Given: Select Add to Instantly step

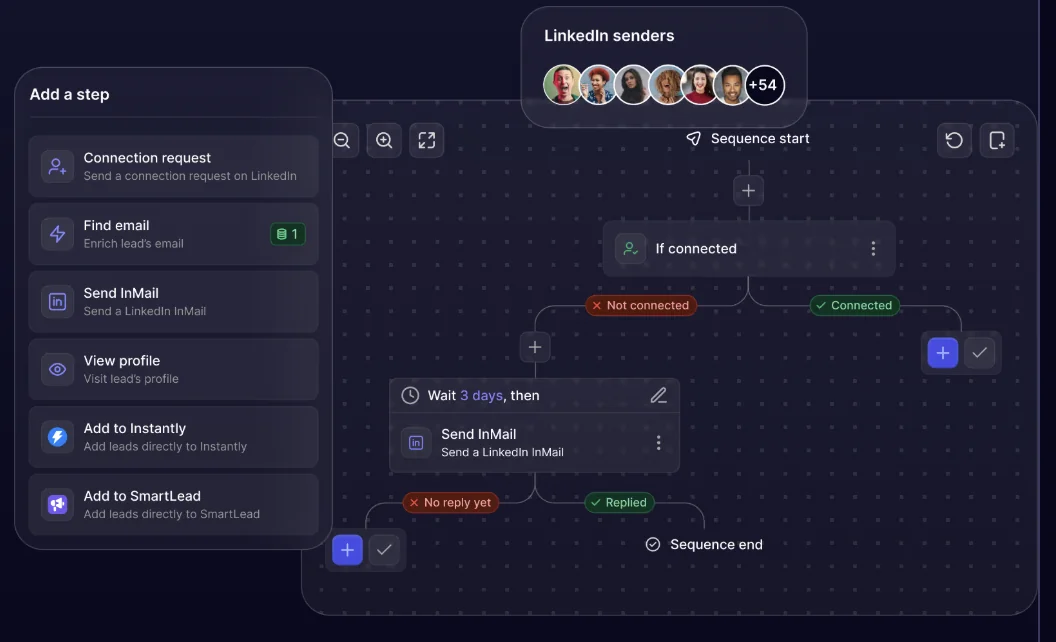Looking at the screenshot, I should click(x=173, y=437).
